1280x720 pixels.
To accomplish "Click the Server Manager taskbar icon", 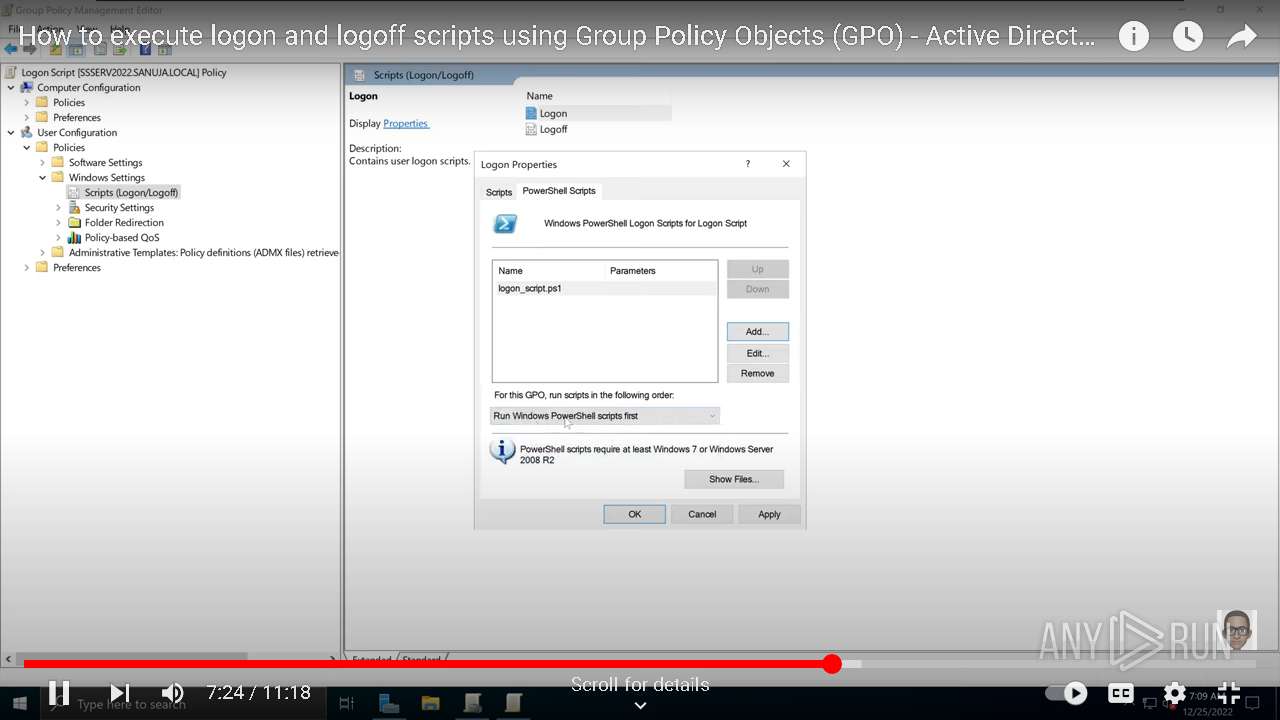I will 388,703.
